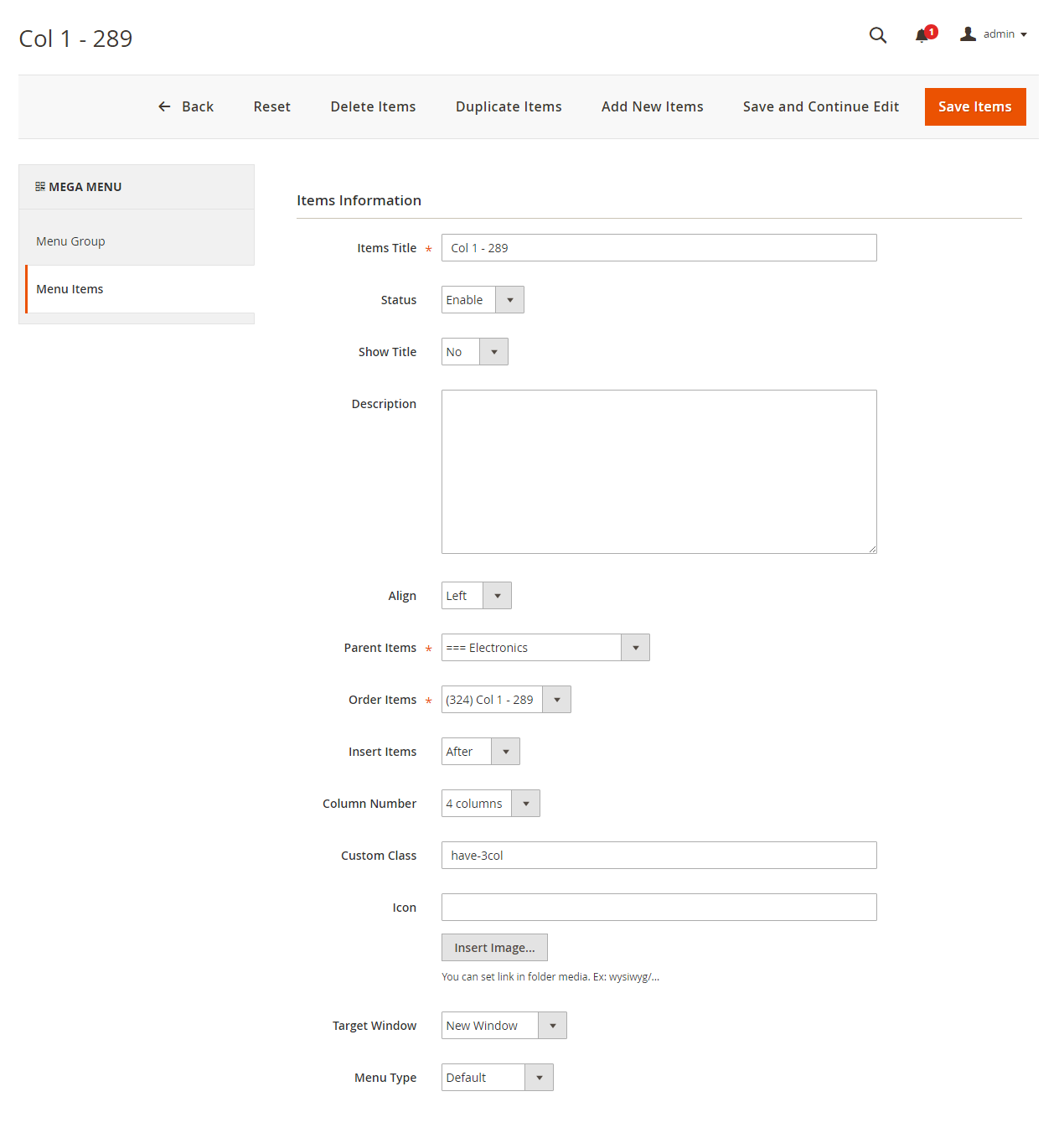Open Column Number dropdown showing 4 columns

point(491,804)
